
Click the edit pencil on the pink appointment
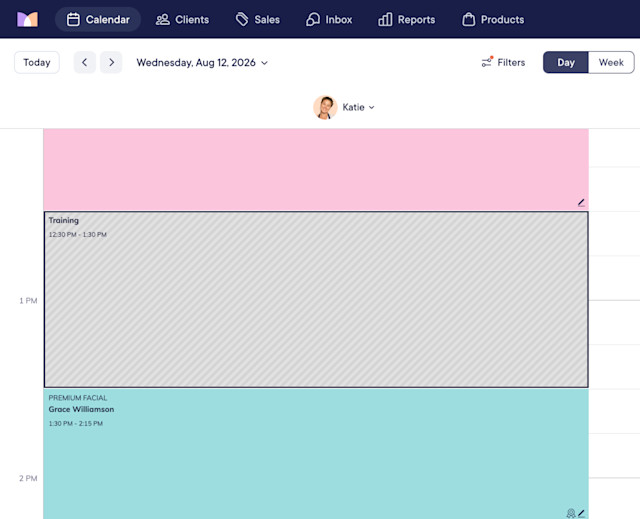point(581,202)
